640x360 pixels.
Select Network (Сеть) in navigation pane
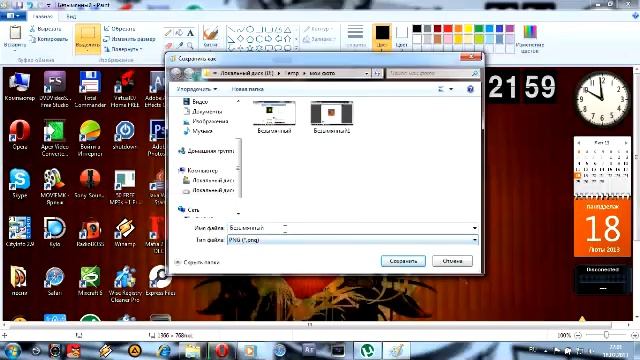(193, 209)
